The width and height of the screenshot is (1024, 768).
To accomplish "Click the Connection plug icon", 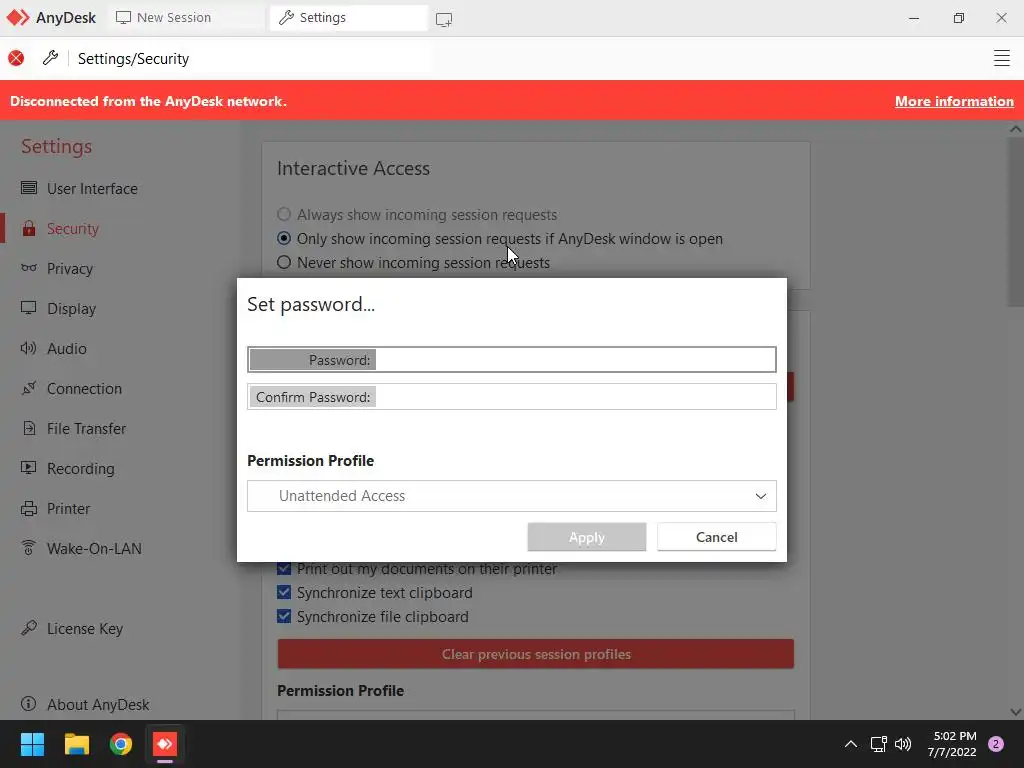I will coord(29,388).
